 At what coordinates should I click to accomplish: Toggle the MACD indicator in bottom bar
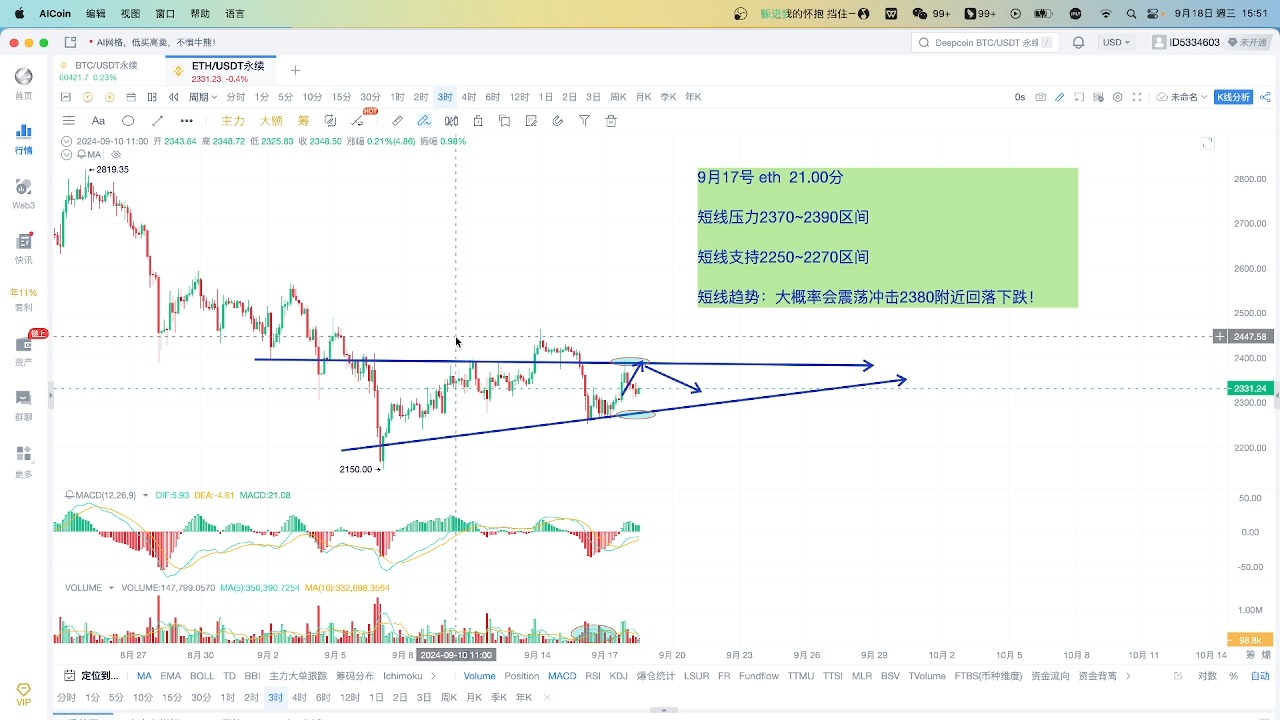[x=562, y=676]
